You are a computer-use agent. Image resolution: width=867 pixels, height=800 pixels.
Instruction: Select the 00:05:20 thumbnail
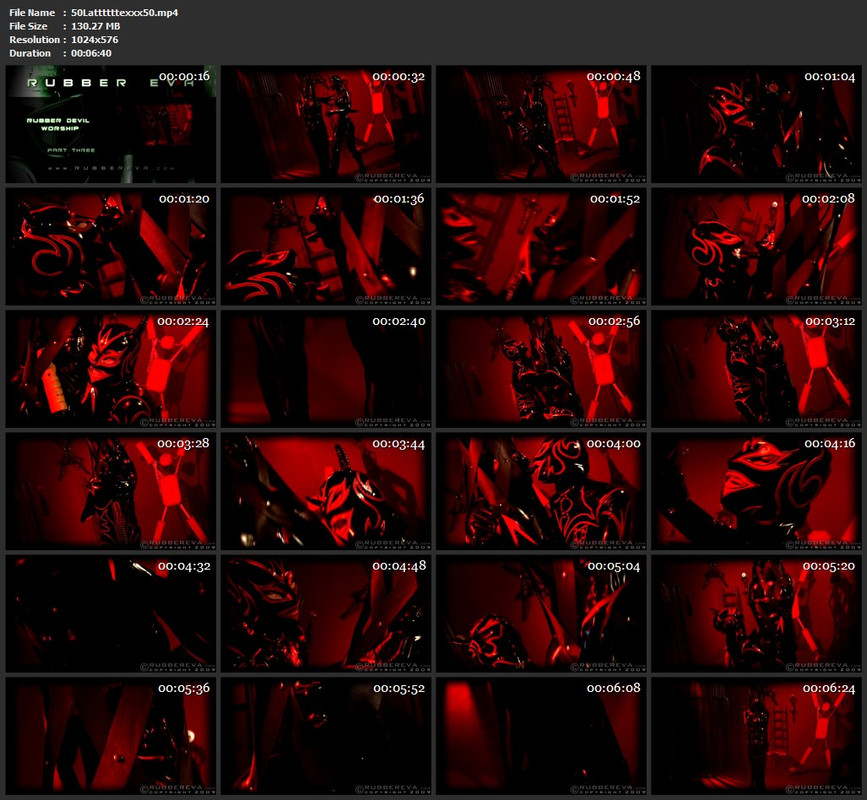(x=756, y=614)
